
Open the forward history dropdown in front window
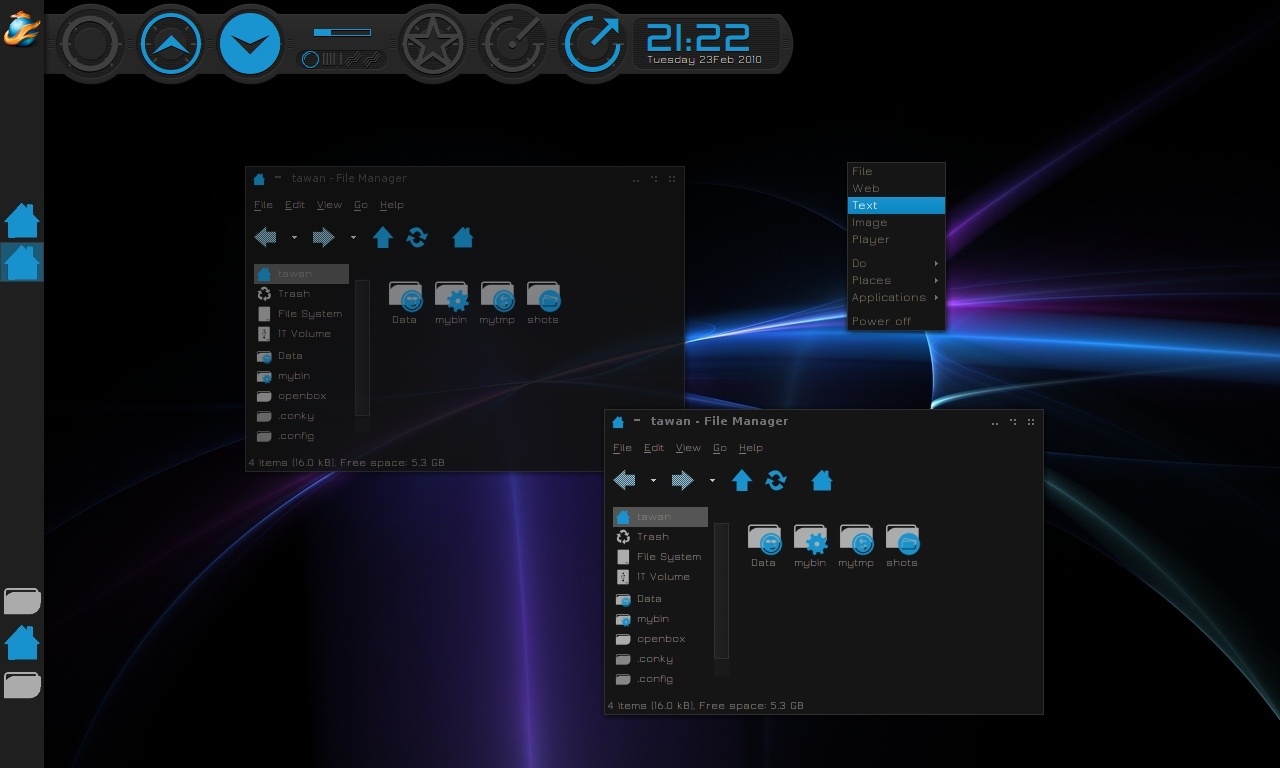(x=712, y=481)
